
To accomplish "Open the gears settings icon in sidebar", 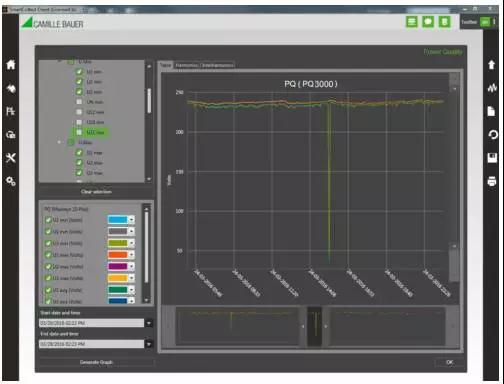I will click(11, 181).
